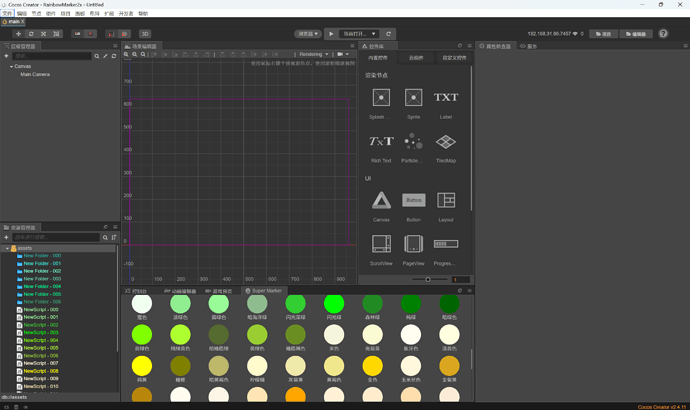Viewport: 690px width, 410px height.
Task: Pick the Sprite node from node library
Action: (413, 98)
